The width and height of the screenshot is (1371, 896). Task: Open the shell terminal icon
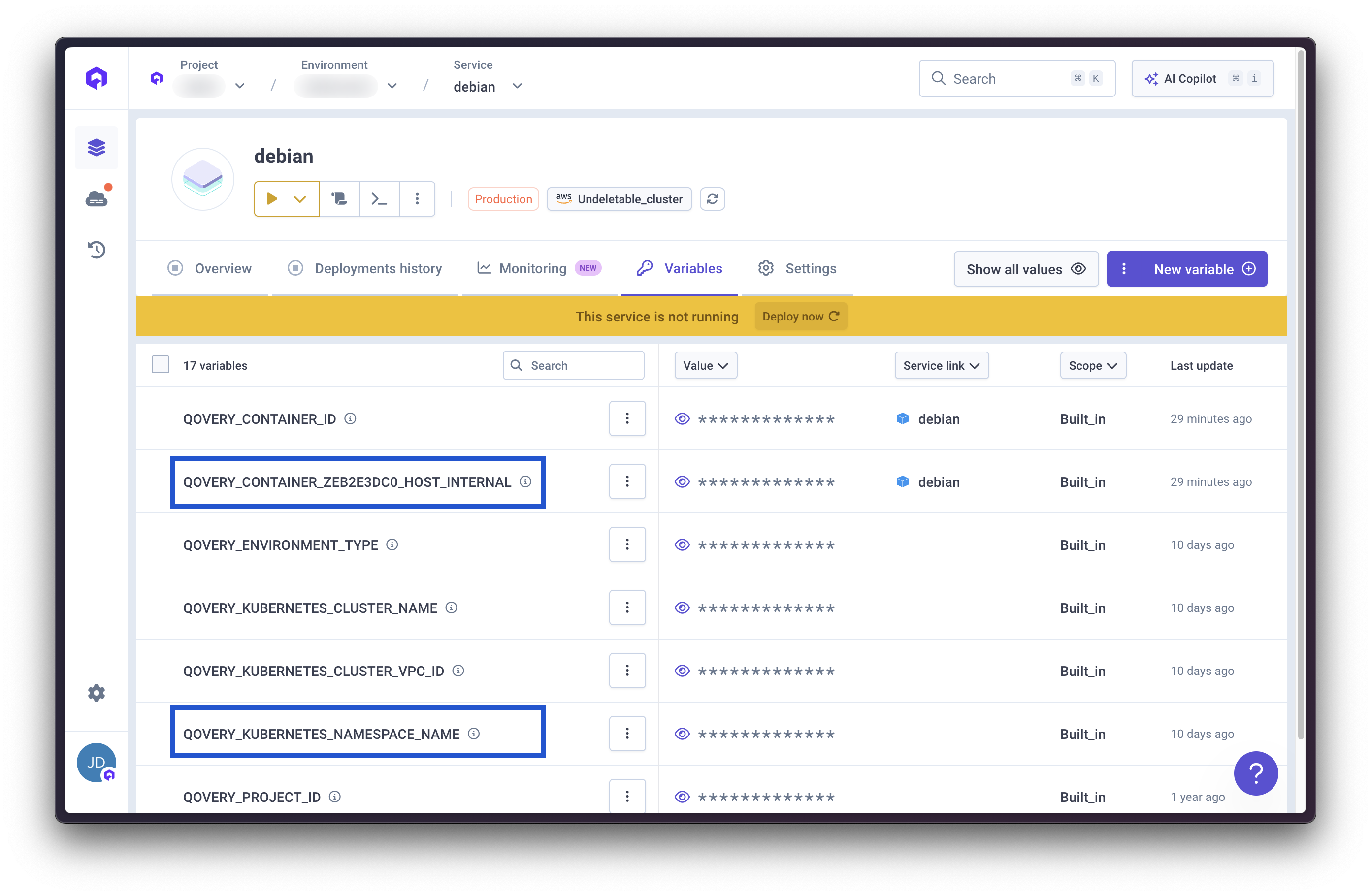tap(379, 199)
